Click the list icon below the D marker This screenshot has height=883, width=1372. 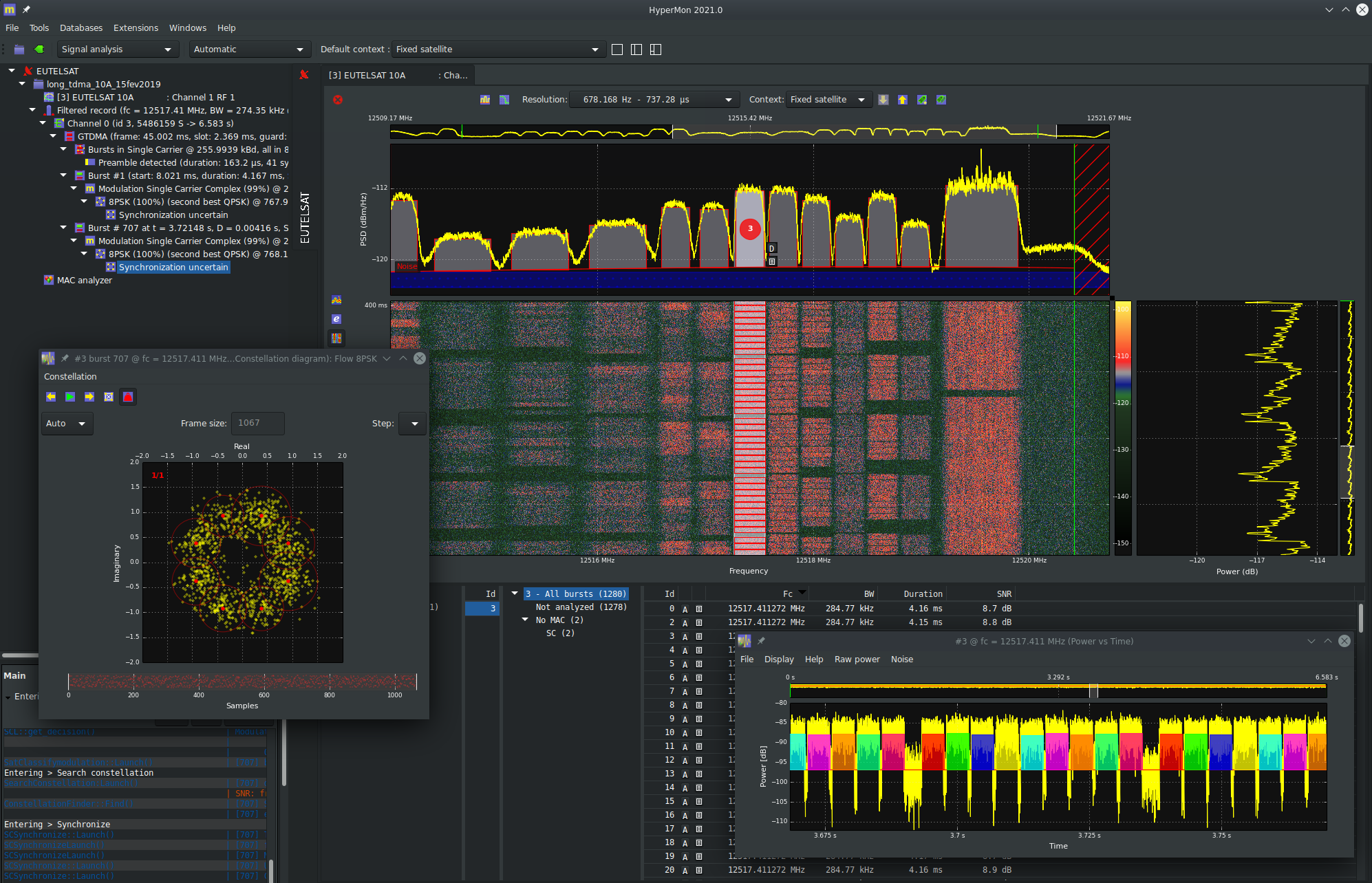tap(772, 261)
